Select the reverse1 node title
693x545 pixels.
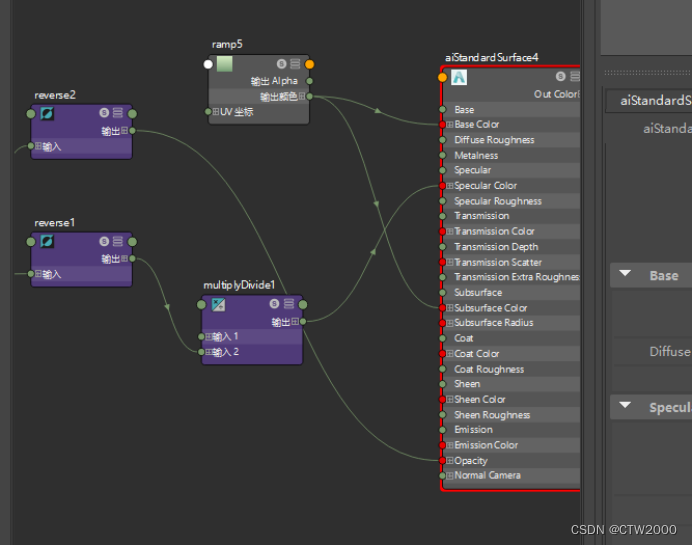[x=54, y=223]
